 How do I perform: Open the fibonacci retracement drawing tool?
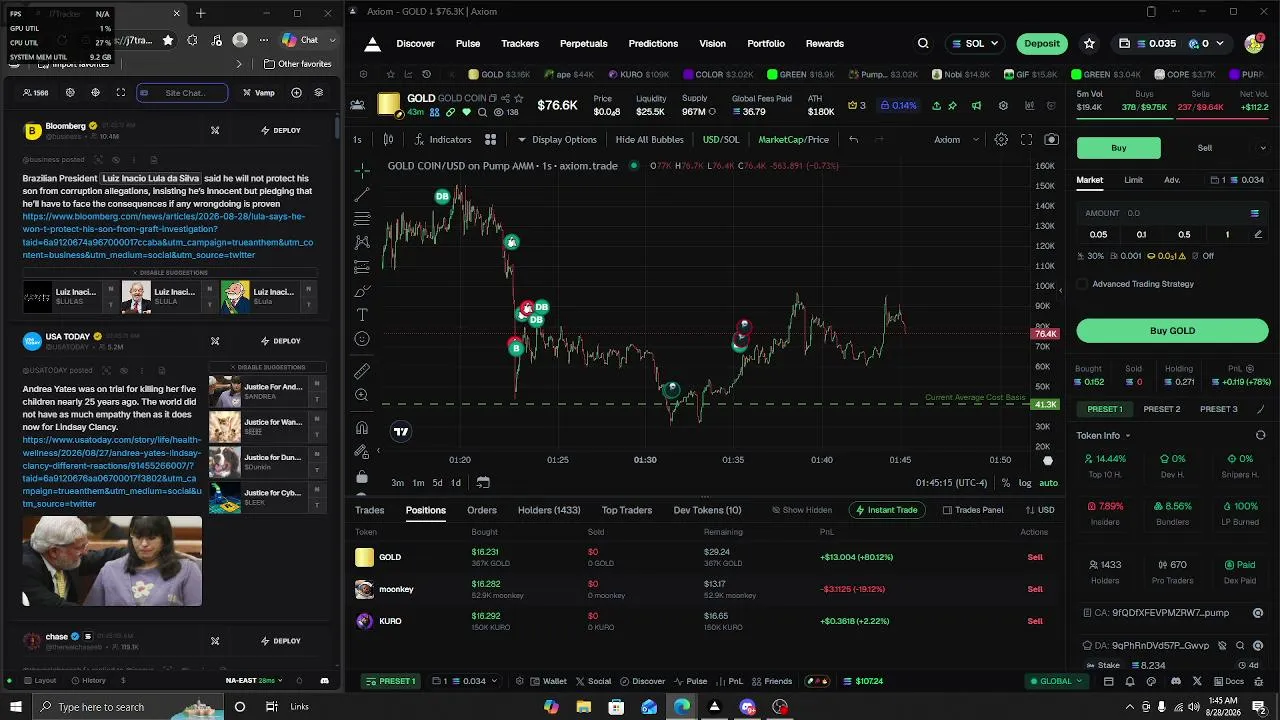pos(362,218)
